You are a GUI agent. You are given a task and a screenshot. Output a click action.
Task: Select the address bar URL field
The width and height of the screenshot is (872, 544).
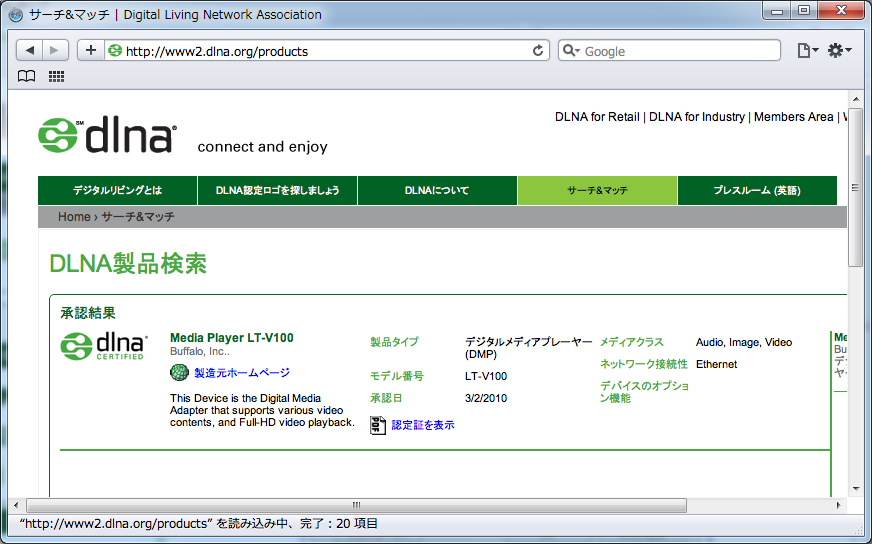[327, 51]
